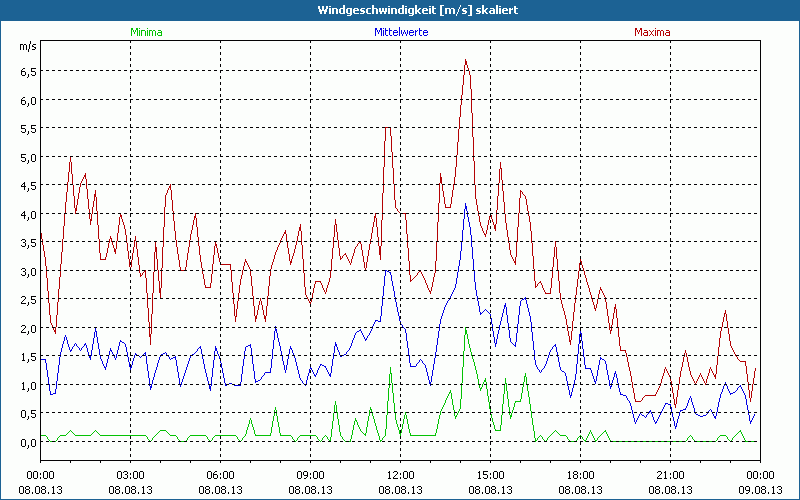Viewport: 800px width, 500px height.
Task: Click the '00:00' label above 09.08.13
Action: tap(760, 476)
